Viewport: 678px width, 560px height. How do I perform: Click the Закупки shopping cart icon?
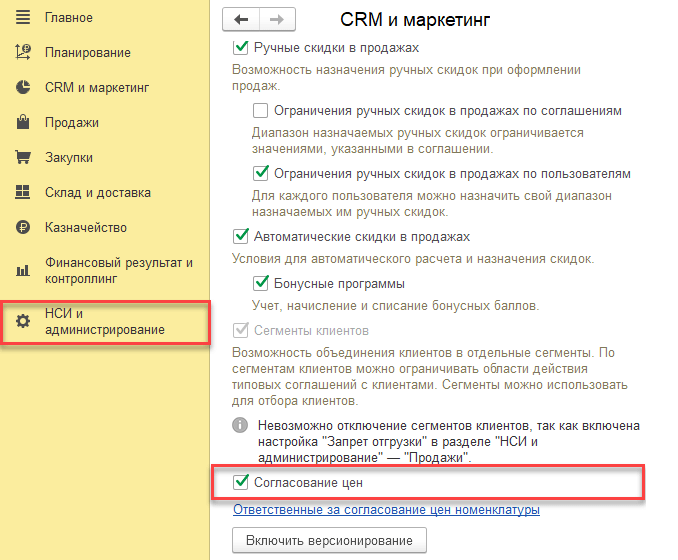pyautogui.click(x=24, y=157)
